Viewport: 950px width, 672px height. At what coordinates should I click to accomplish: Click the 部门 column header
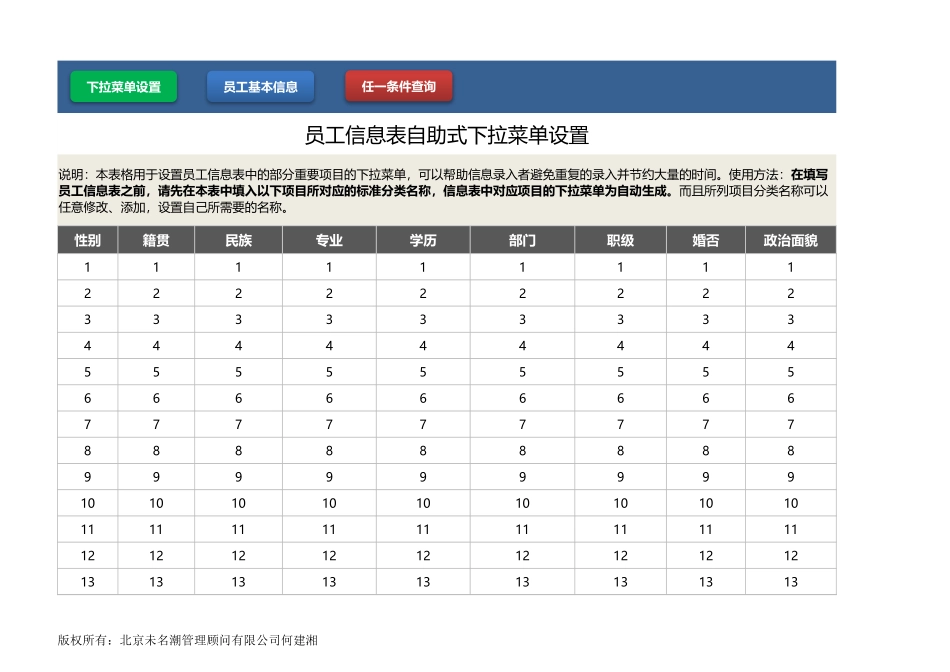(521, 240)
